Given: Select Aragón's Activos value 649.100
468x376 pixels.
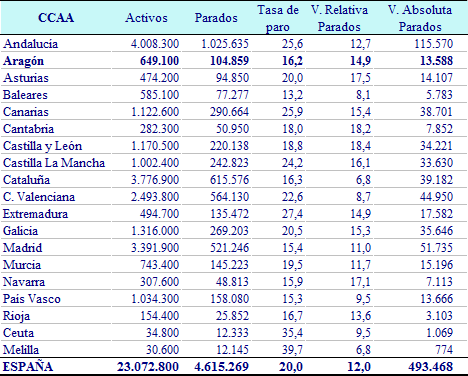Looking at the screenshot, I should pyautogui.click(x=159, y=61).
